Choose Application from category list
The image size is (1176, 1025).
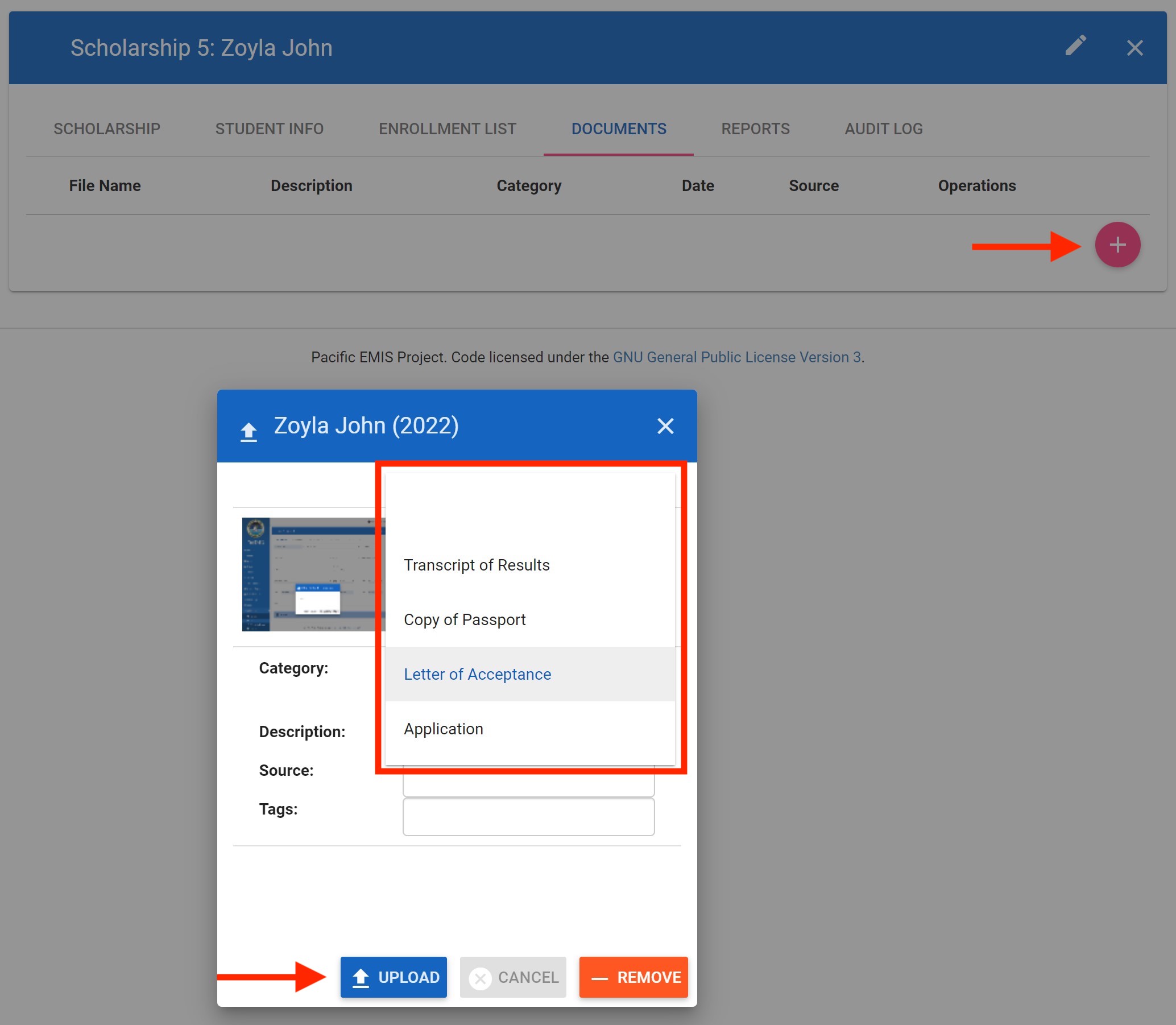(443, 729)
